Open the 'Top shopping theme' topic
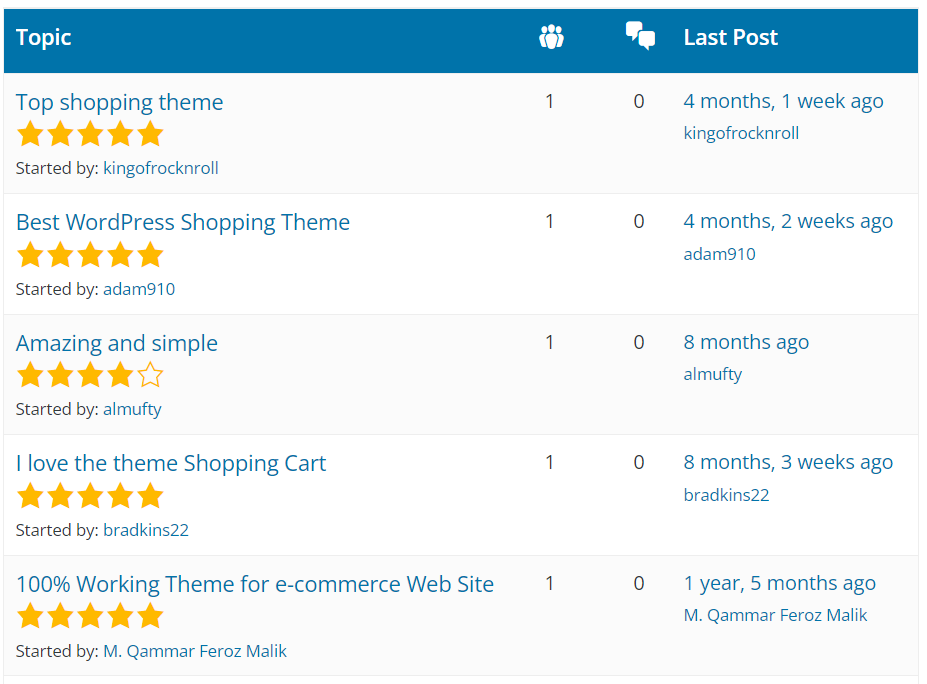Viewport: 927px width, 684px height. (119, 102)
